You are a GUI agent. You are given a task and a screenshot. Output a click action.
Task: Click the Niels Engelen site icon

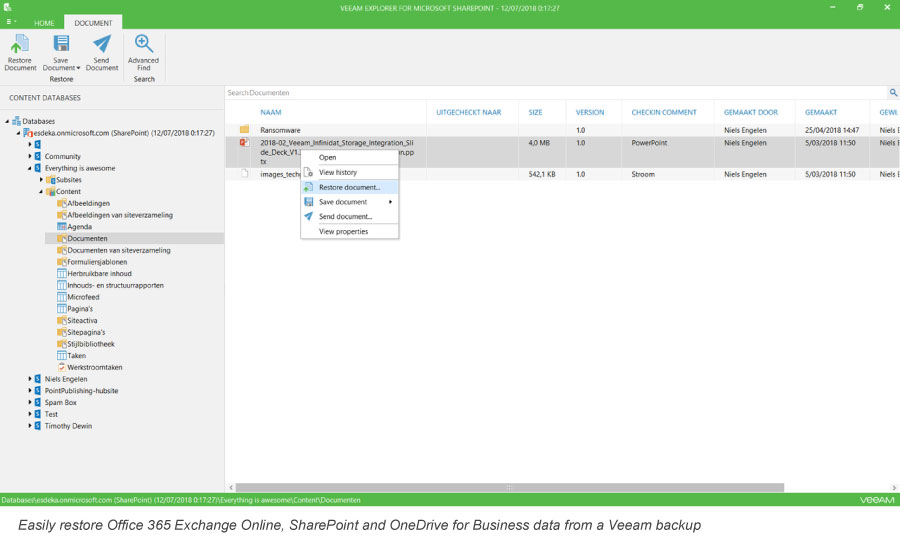point(38,379)
